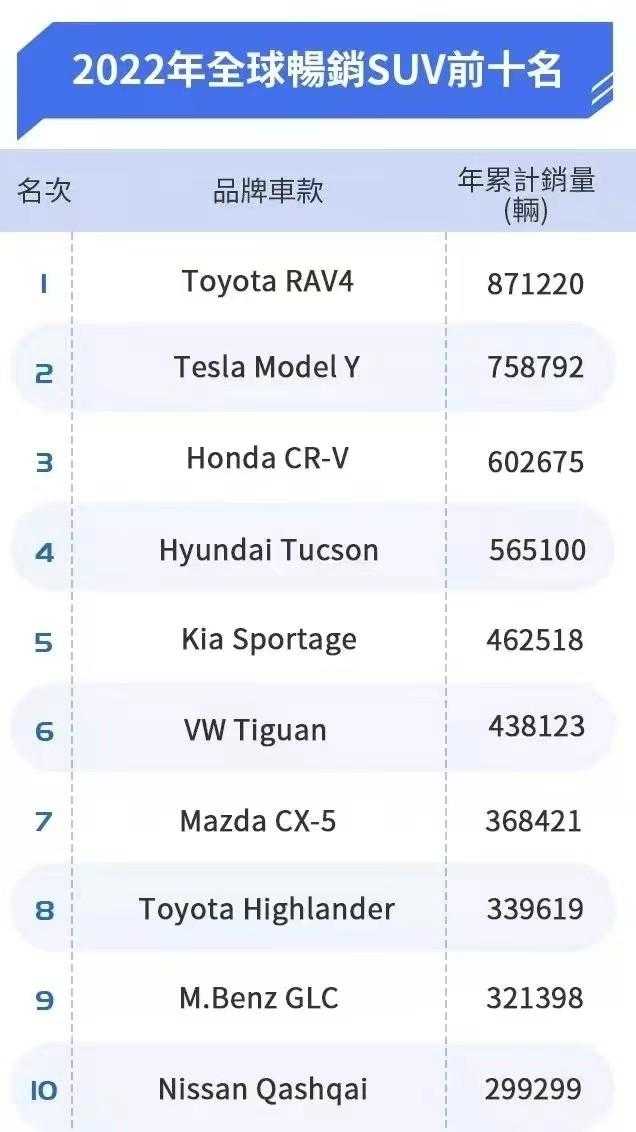This screenshot has width=636, height=1132.
Task: Select Nissan Qashqai in the list
Action: coord(263,1089)
